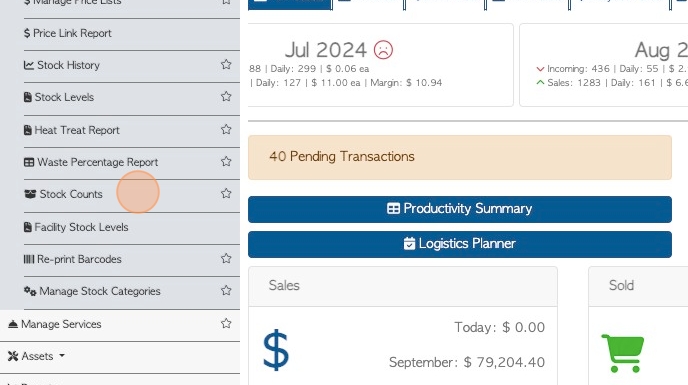Click the star beside Re-print Barcodes
Viewport: 688px width, 385px height.
[x=226, y=259]
